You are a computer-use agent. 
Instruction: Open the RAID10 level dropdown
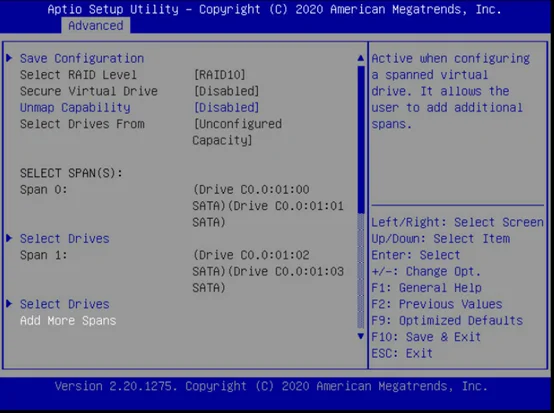[219, 75]
